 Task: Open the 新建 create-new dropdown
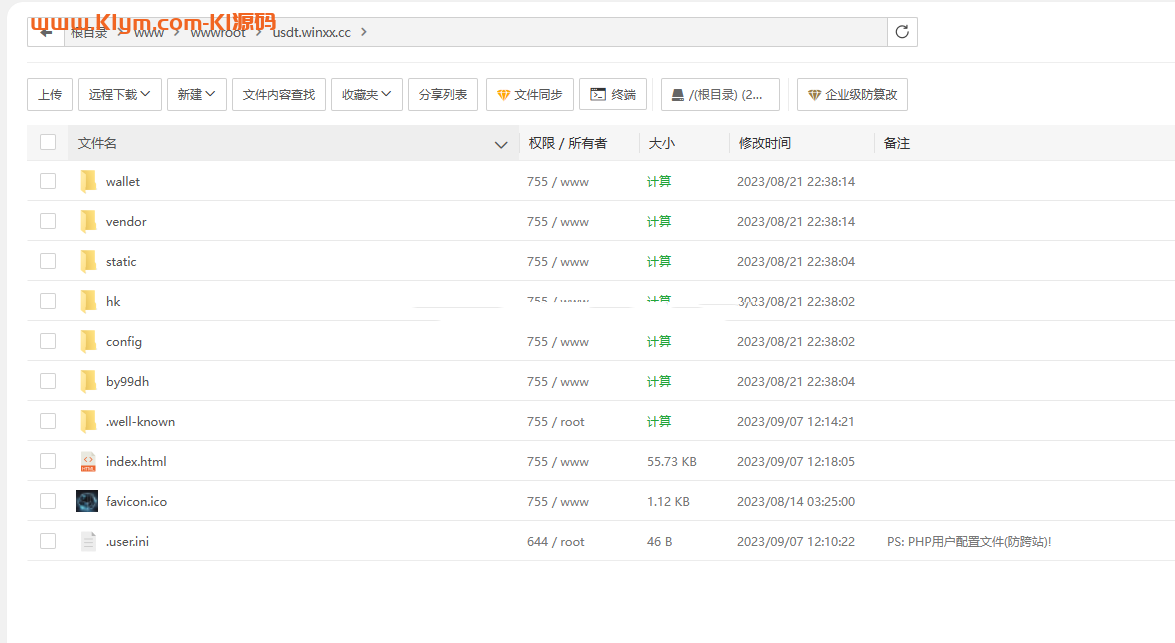coord(197,95)
